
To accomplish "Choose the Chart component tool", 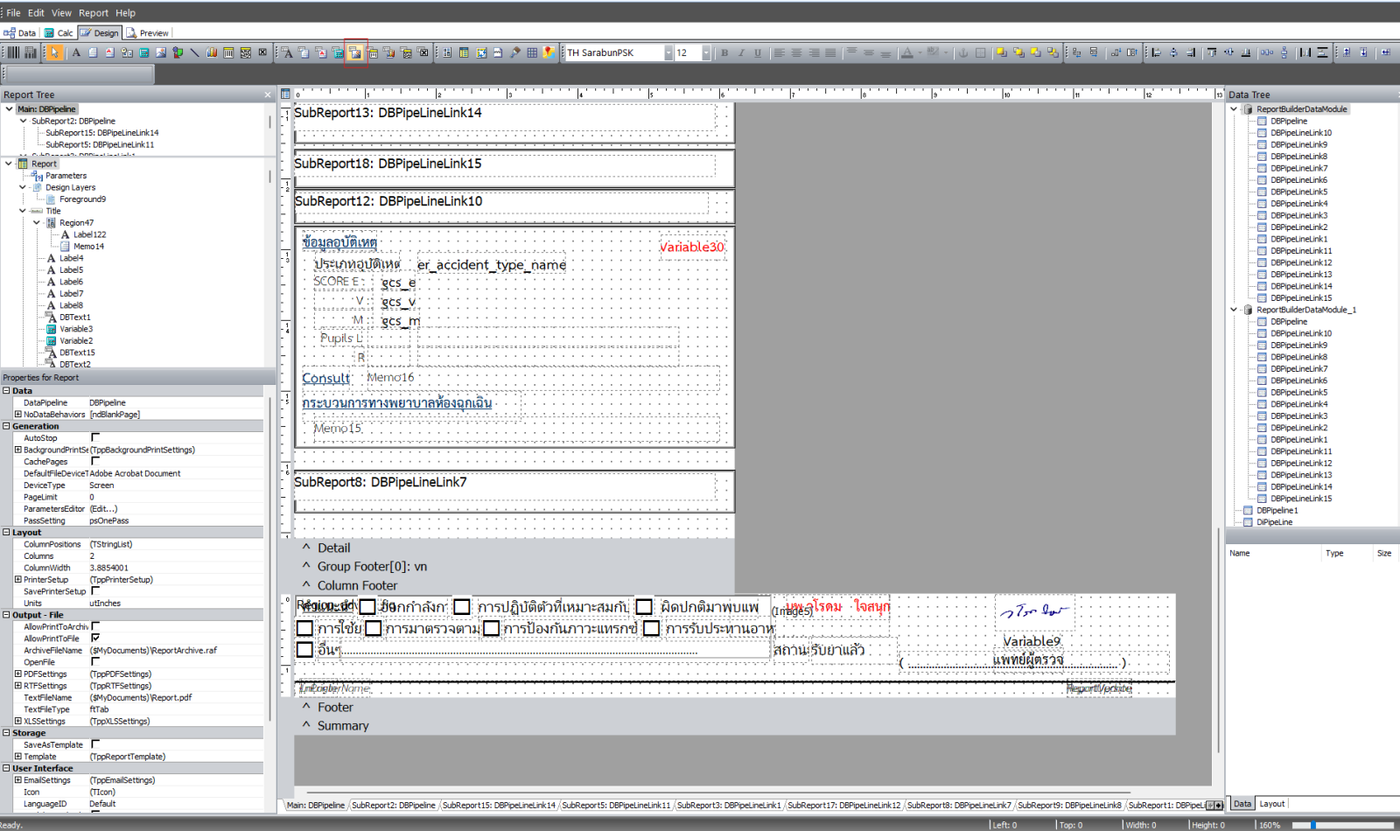I will 211,53.
